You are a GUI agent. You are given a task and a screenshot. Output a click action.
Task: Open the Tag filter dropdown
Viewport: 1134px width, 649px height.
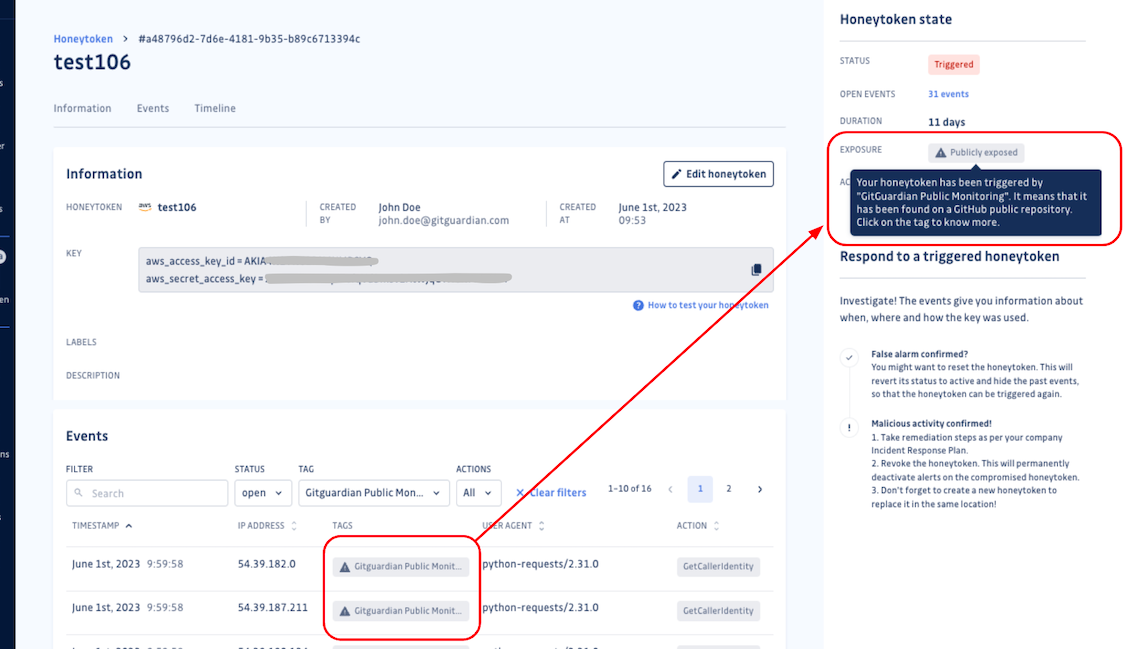pyautogui.click(x=373, y=492)
